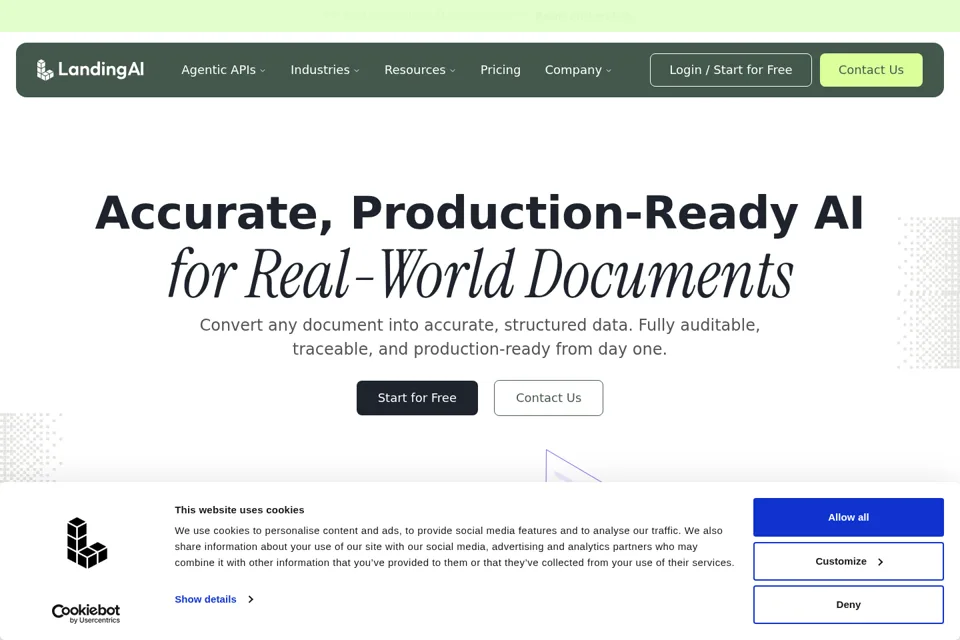Click the dark Start for Free button
The width and height of the screenshot is (960, 640).
pos(417,398)
